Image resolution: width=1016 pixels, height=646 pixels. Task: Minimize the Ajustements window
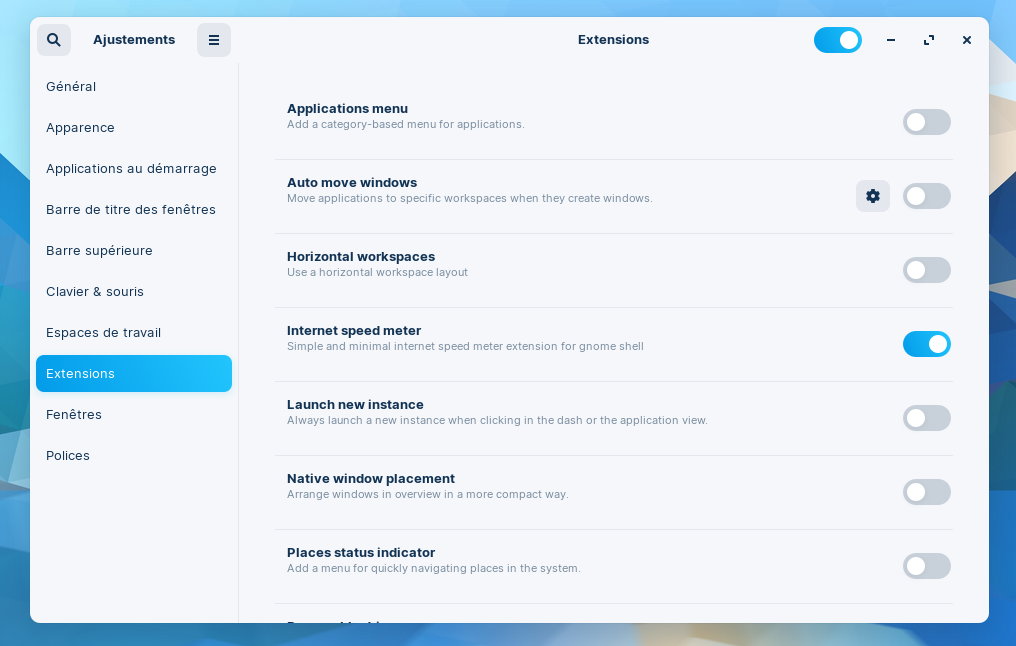[x=890, y=40]
